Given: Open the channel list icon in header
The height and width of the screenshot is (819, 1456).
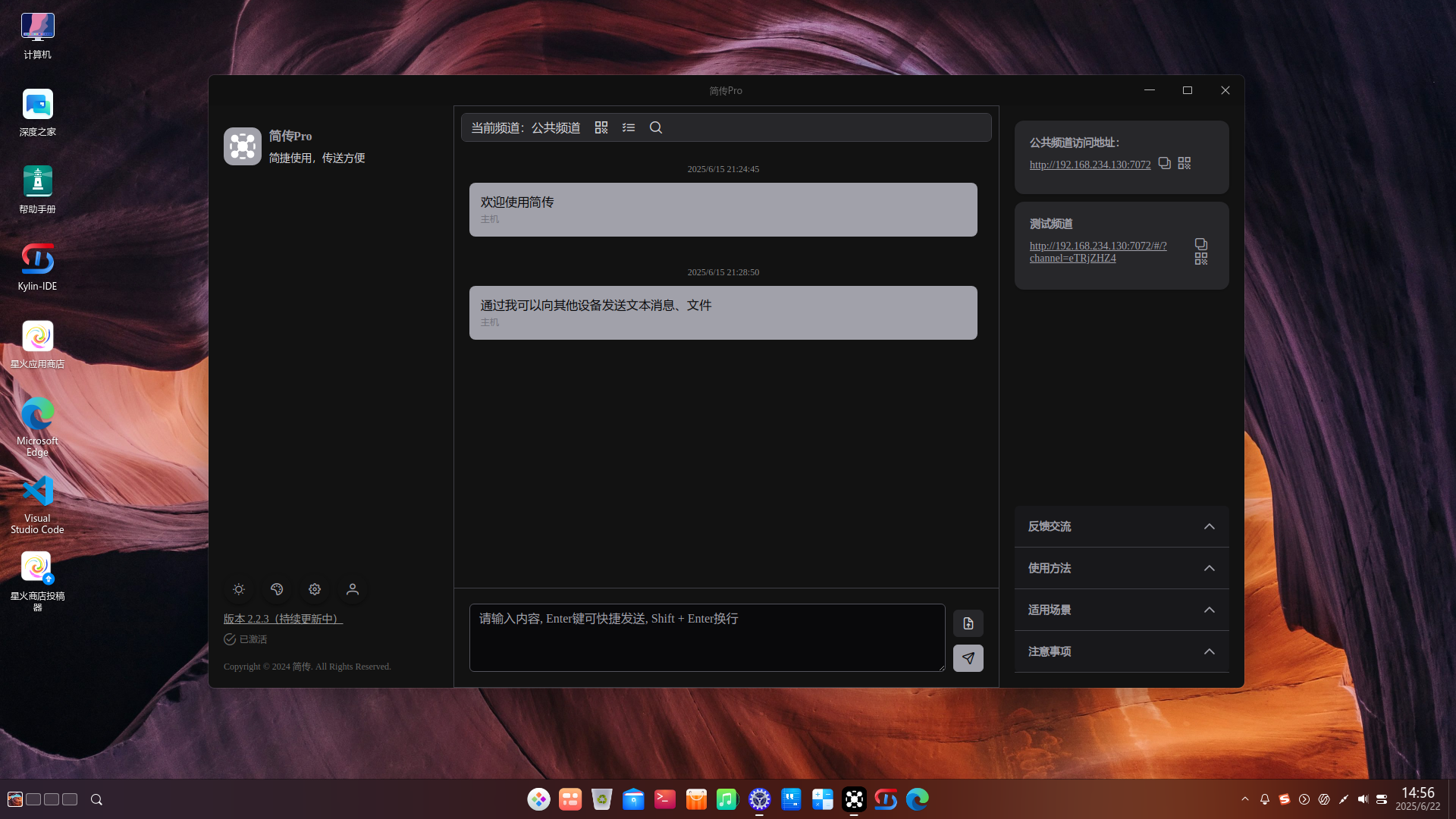Looking at the screenshot, I should click(x=629, y=127).
